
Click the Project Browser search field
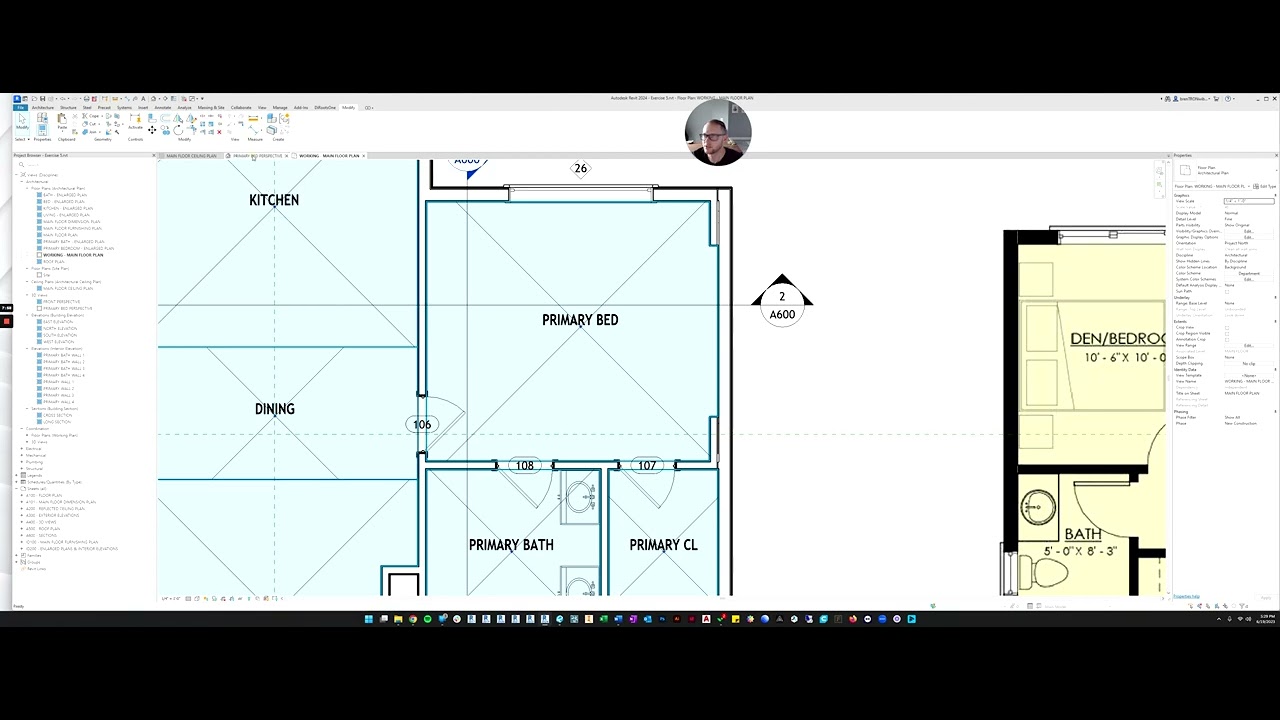pos(85,164)
